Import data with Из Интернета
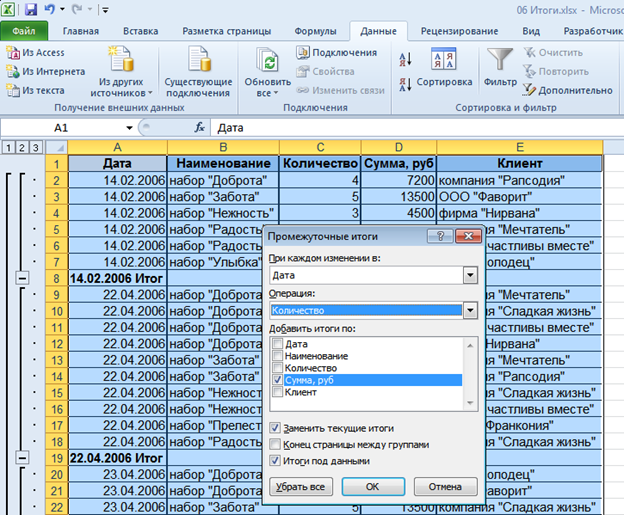The height and width of the screenshot is (515, 624). [x=46, y=72]
